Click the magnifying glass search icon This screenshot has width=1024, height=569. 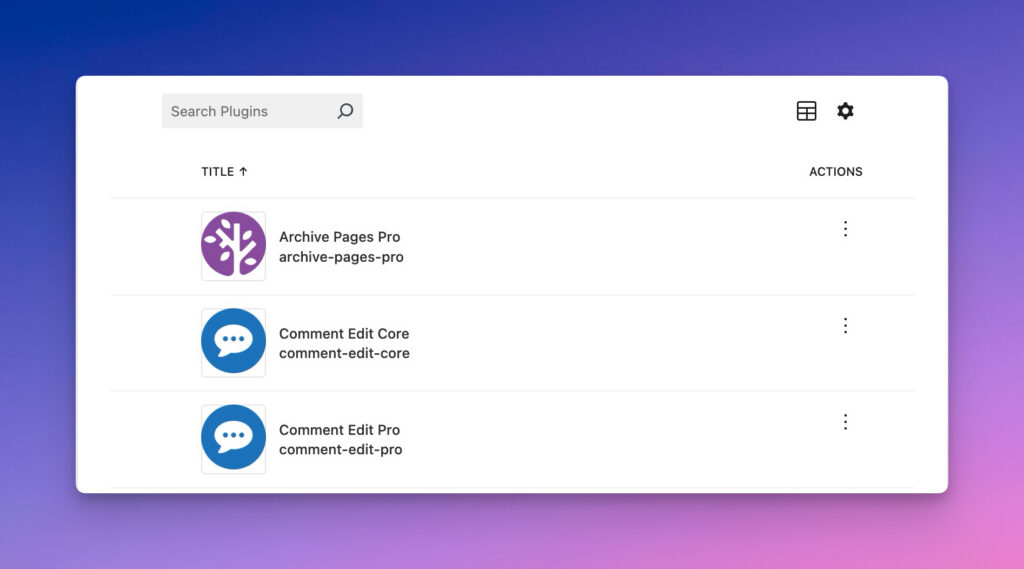[345, 111]
